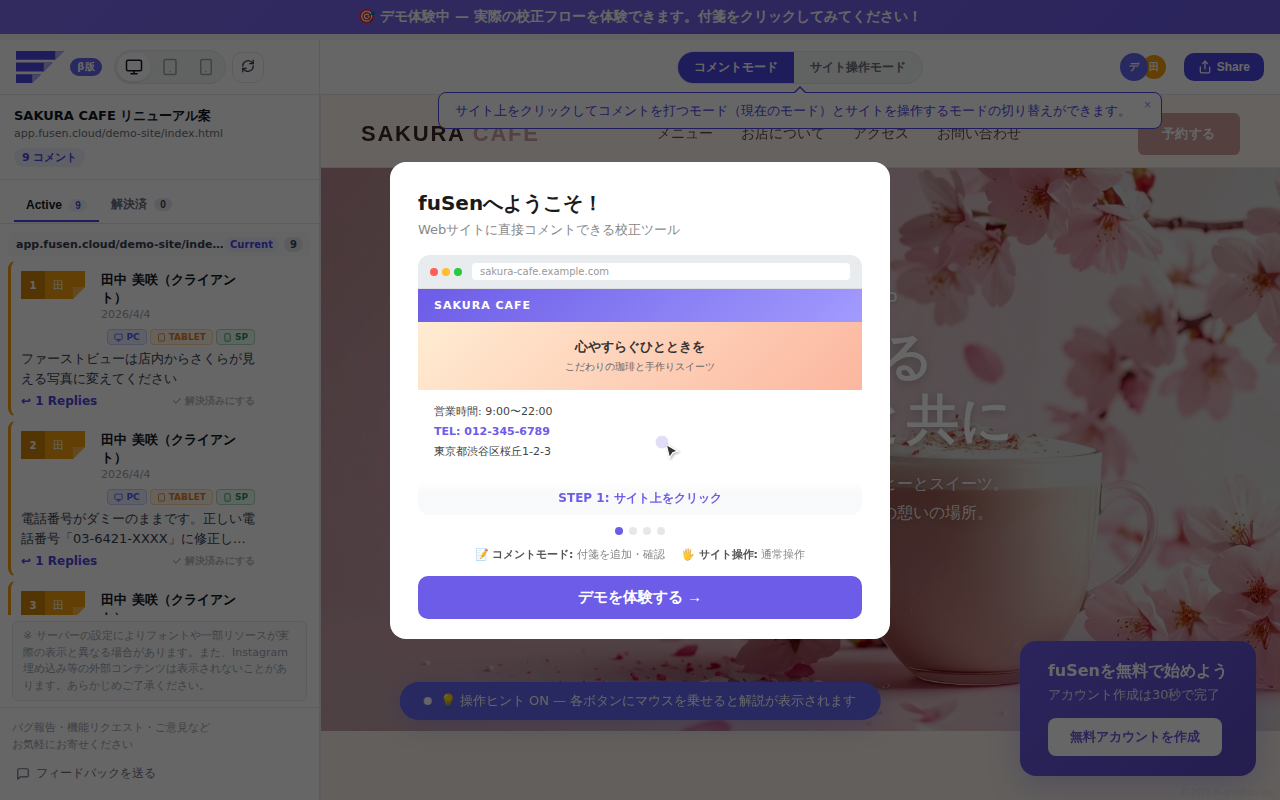Click the sakura-cafe.example.com address field

661,271
